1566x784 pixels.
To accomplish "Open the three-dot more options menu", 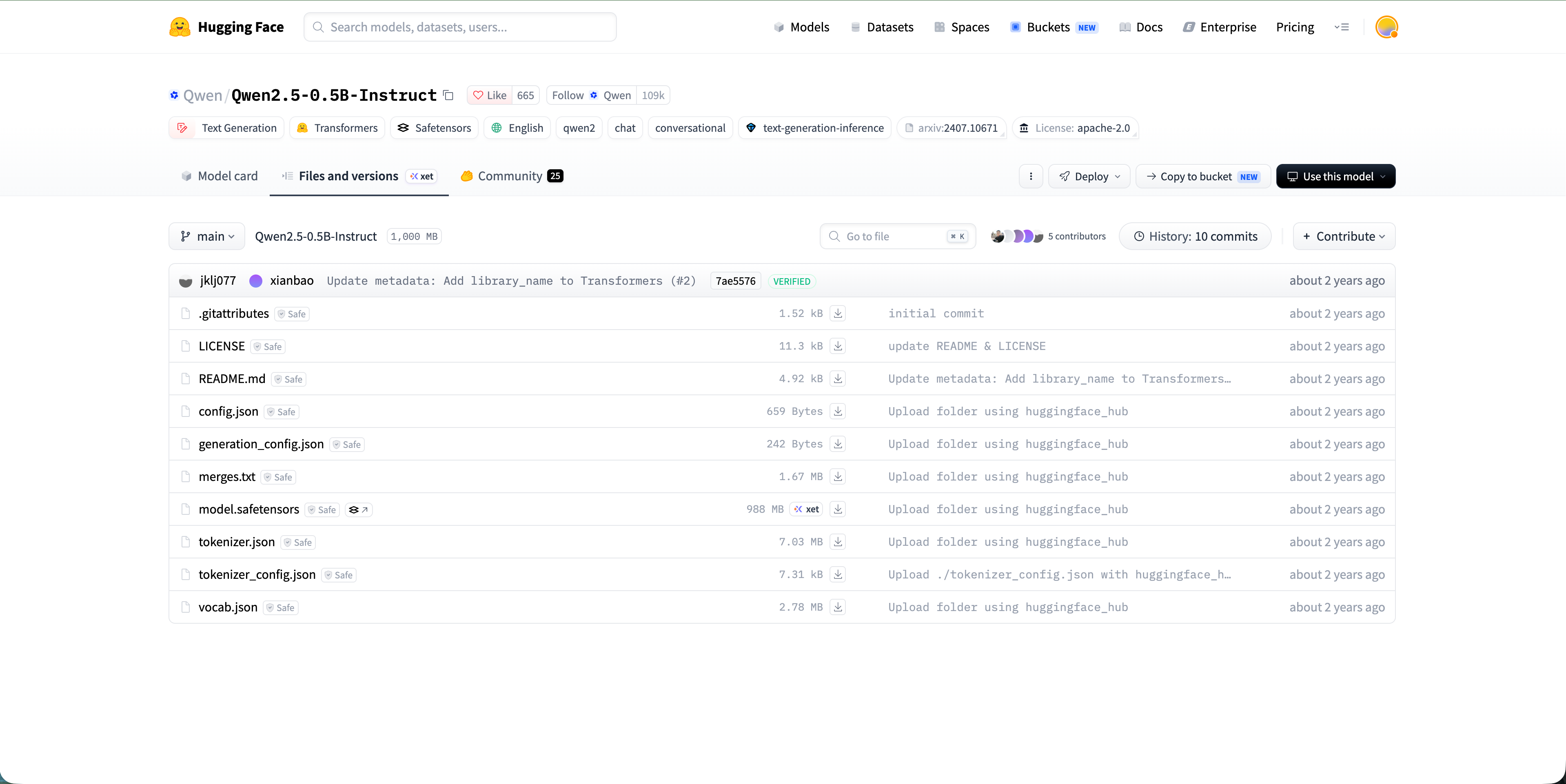I will pos(1030,176).
